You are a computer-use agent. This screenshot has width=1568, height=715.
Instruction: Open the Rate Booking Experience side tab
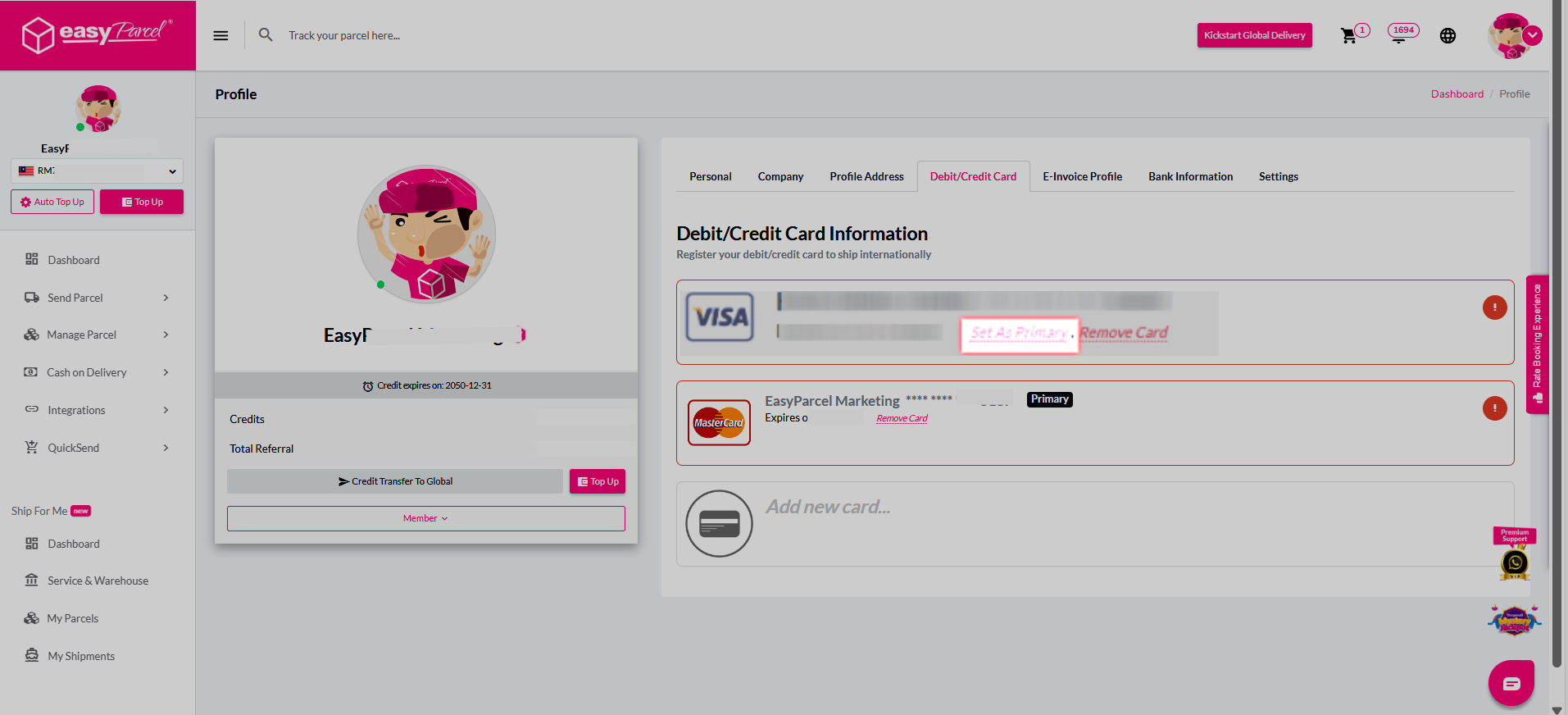tap(1537, 344)
